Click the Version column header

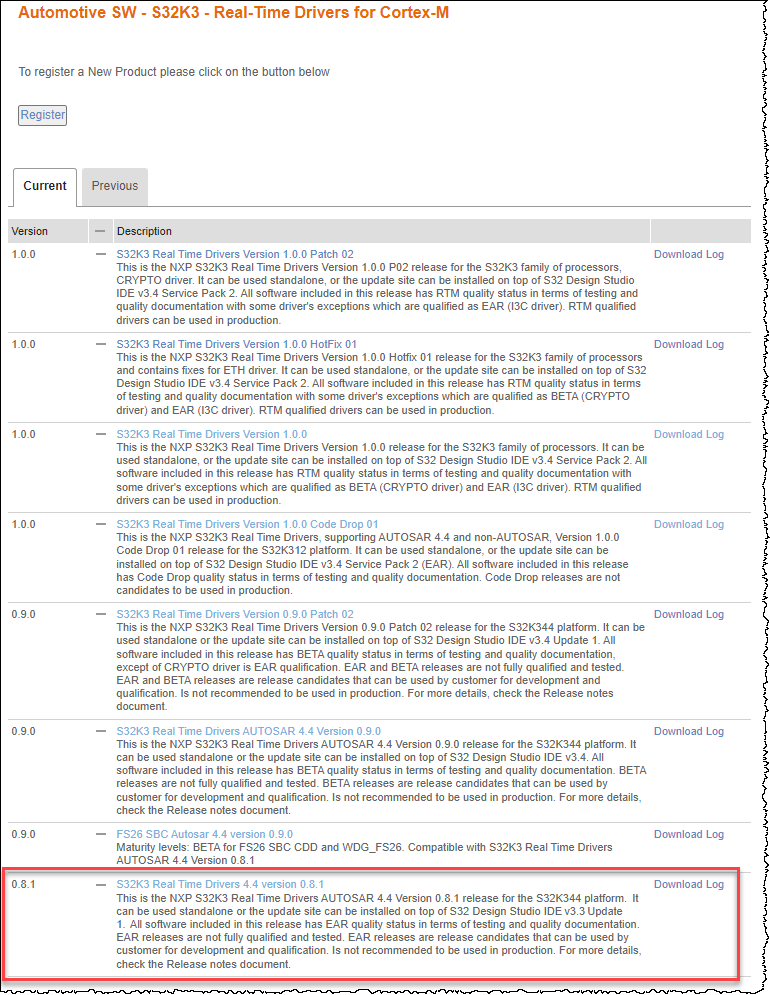[x=48, y=231]
